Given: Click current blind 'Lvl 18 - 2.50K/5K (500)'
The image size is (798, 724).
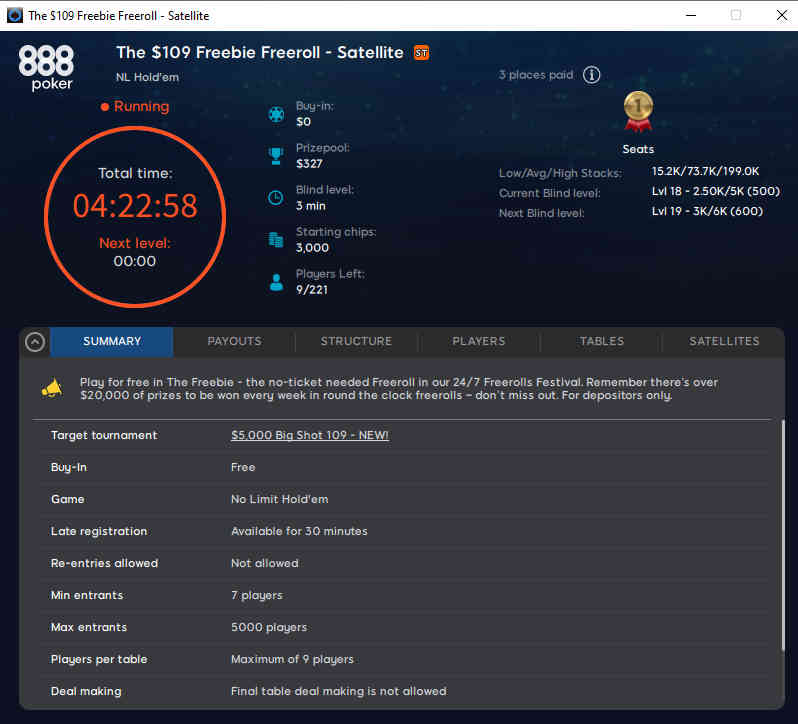Looking at the screenshot, I should click(x=716, y=191).
